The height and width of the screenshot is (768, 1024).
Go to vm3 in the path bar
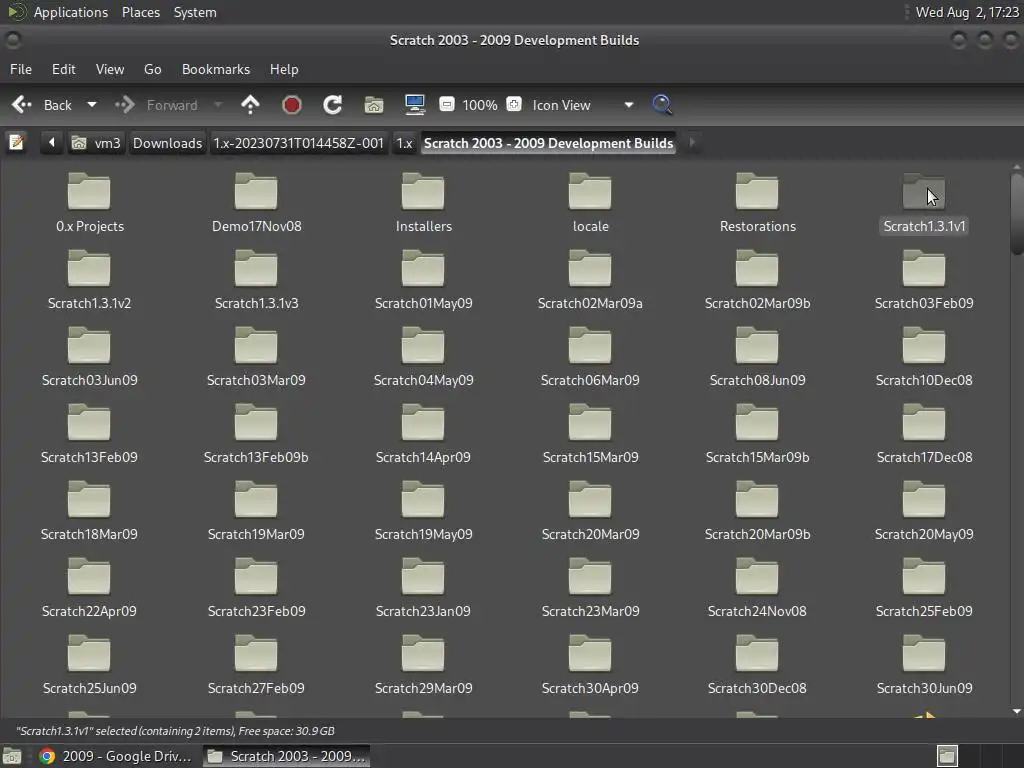pos(96,143)
